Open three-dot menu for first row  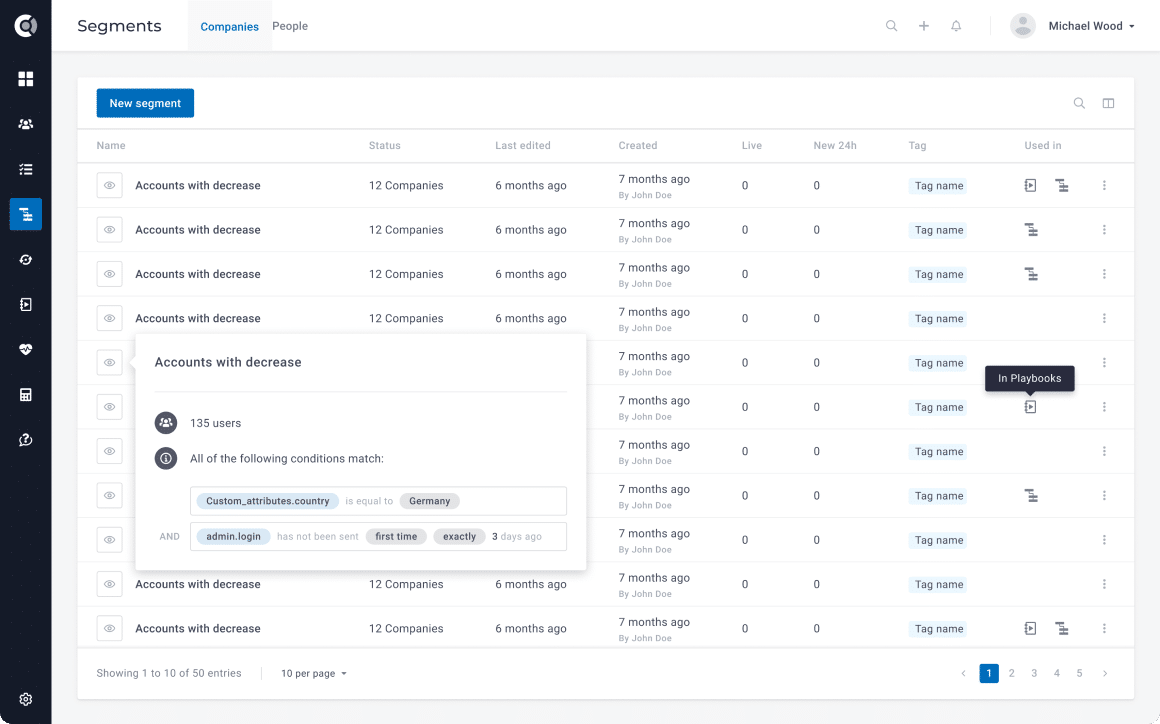1104,186
